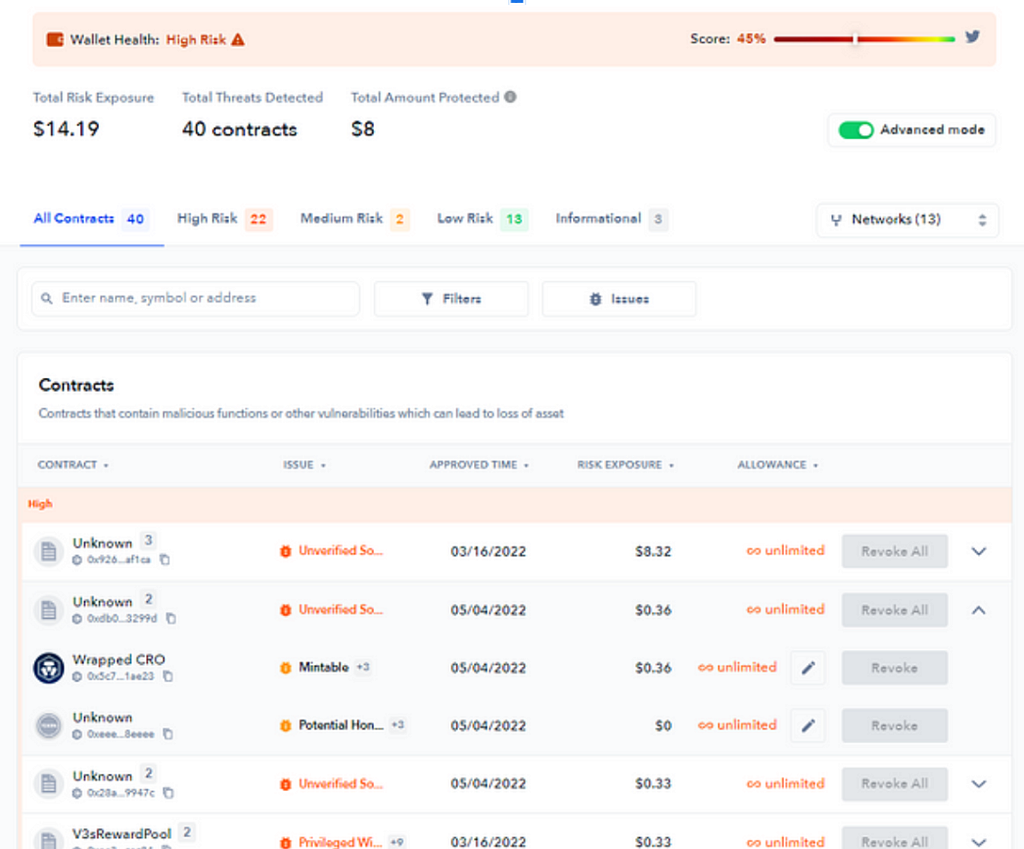
Task: Click the bug icon for Potential Hon... issue
Action: (x=285, y=726)
